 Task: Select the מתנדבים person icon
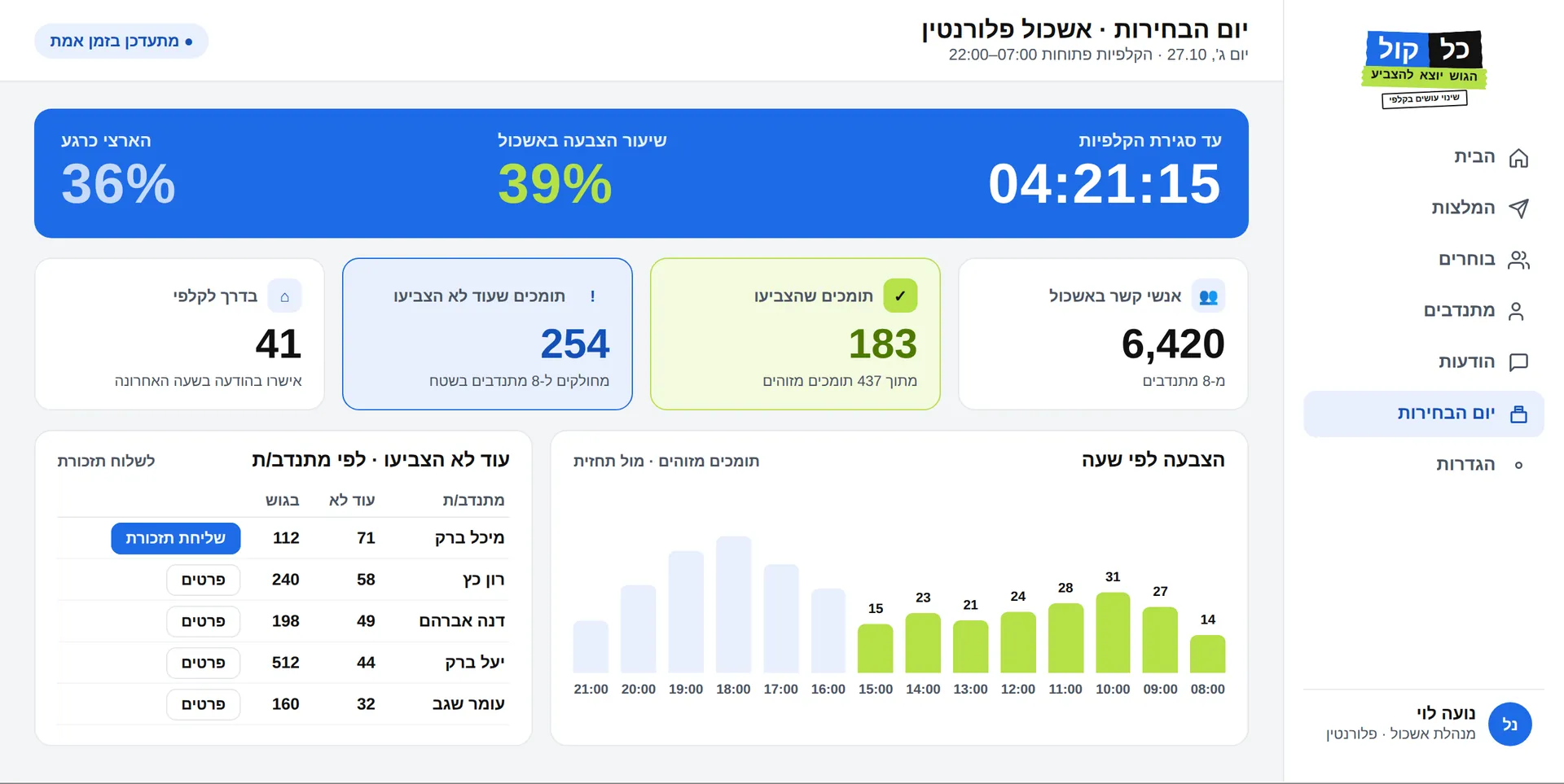click(1516, 311)
